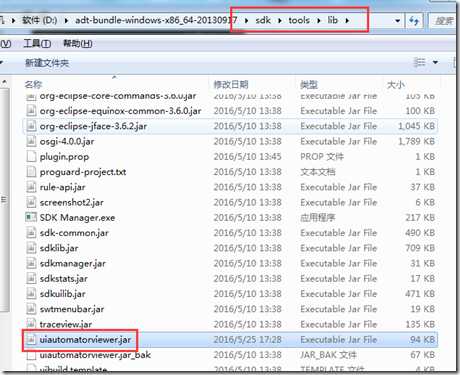Viewport: 460px width, 375px height.
Task: Click the JAR_BAK 文件 type cell
Action: click(x=328, y=355)
